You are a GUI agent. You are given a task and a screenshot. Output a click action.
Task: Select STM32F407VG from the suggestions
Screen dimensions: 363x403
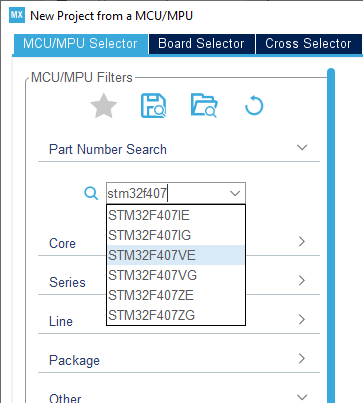176,275
